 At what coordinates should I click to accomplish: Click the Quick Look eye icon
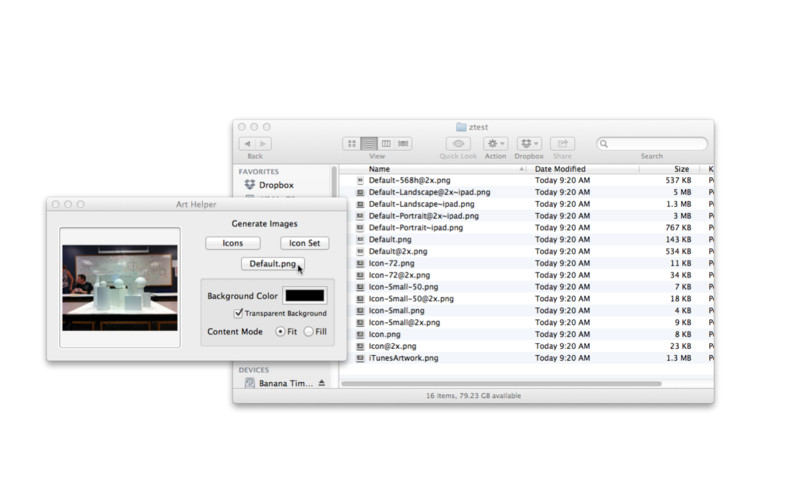click(458, 144)
